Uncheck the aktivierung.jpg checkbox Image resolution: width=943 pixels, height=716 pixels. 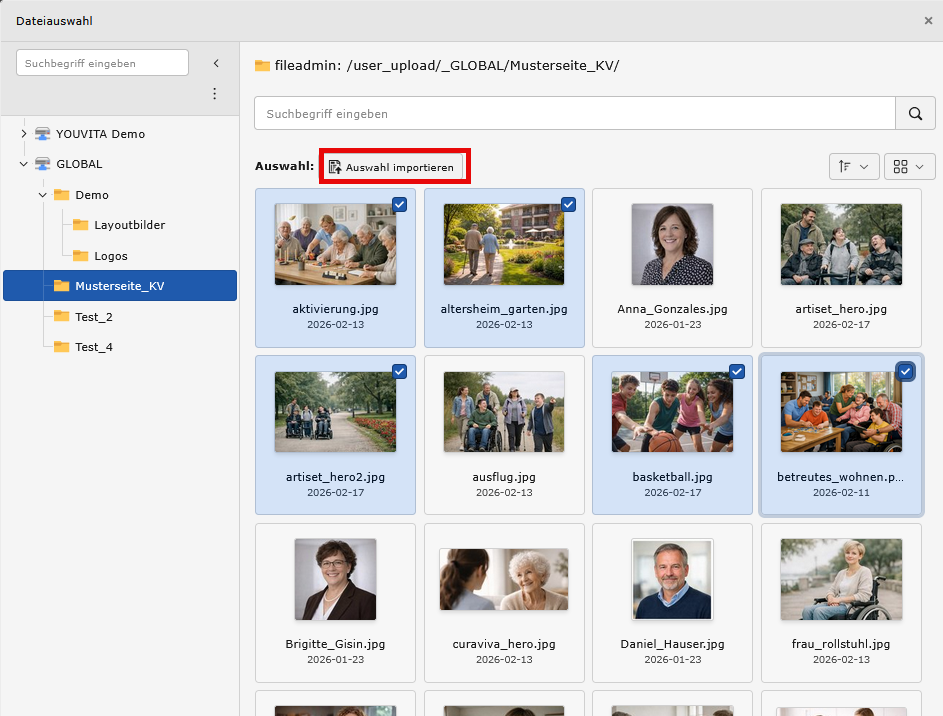[x=399, y=204]
